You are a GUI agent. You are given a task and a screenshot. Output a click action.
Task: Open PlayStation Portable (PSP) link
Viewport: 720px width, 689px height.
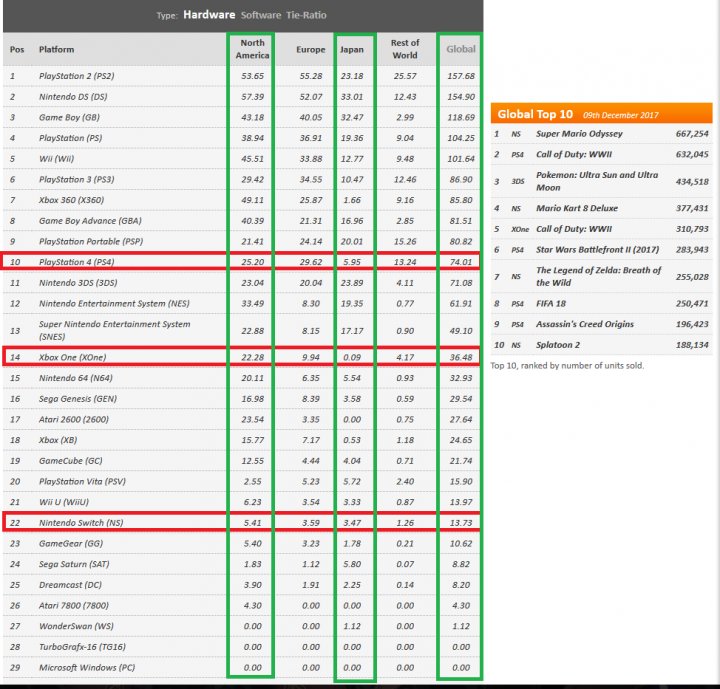coord(90,241)
